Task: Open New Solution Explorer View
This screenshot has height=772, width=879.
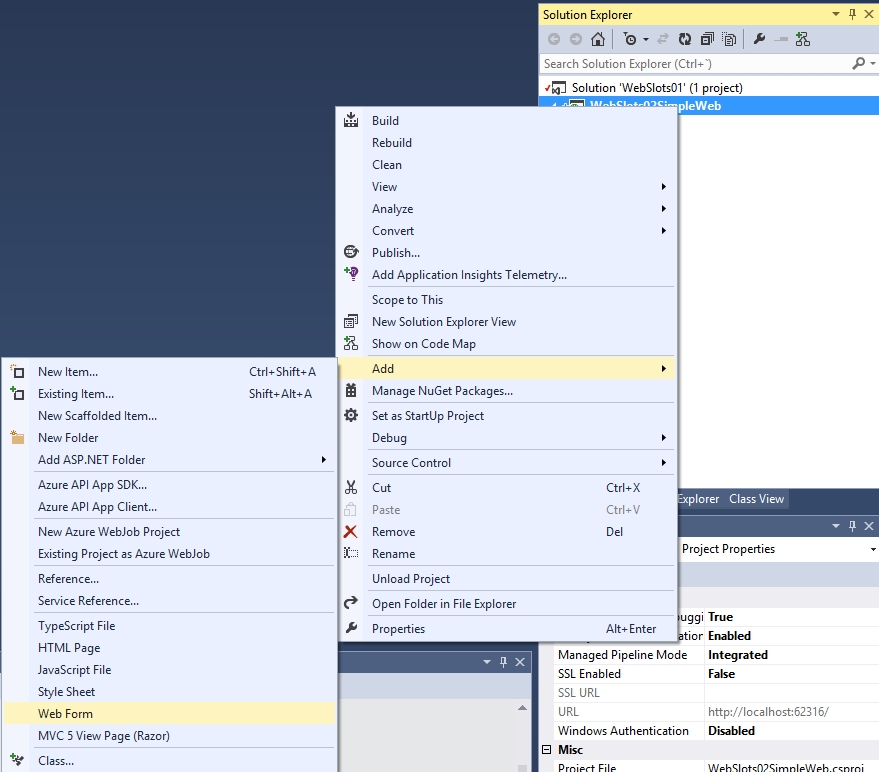Action: point(506,321)
